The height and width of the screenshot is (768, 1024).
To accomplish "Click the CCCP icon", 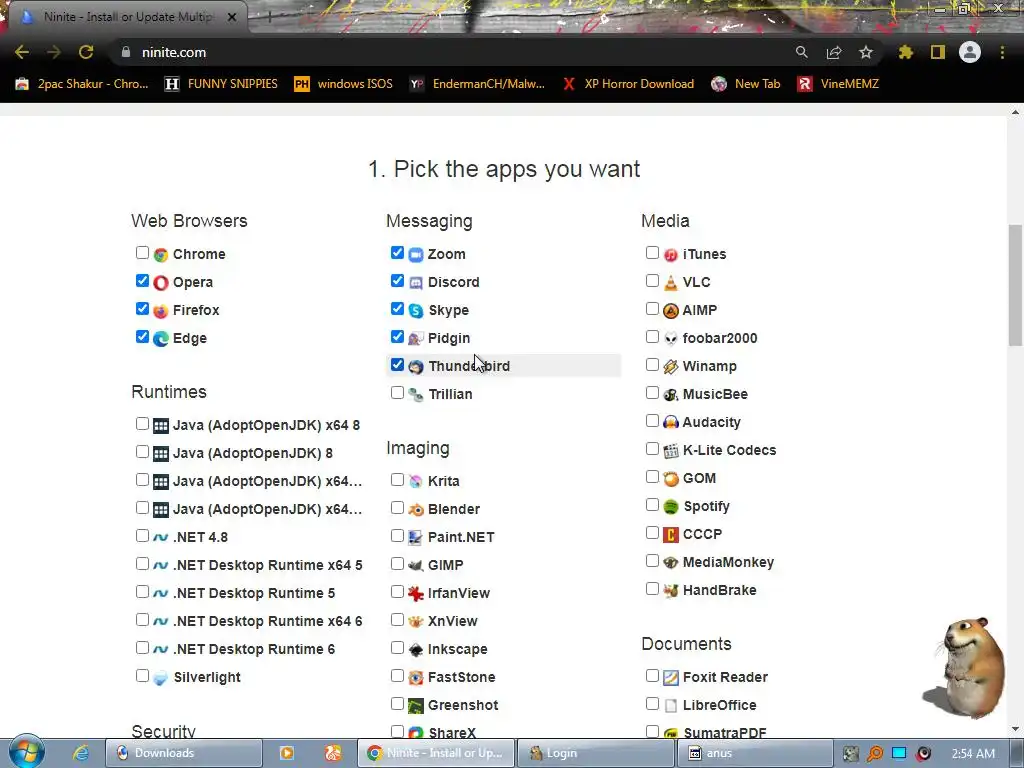I will pos(671,535).
